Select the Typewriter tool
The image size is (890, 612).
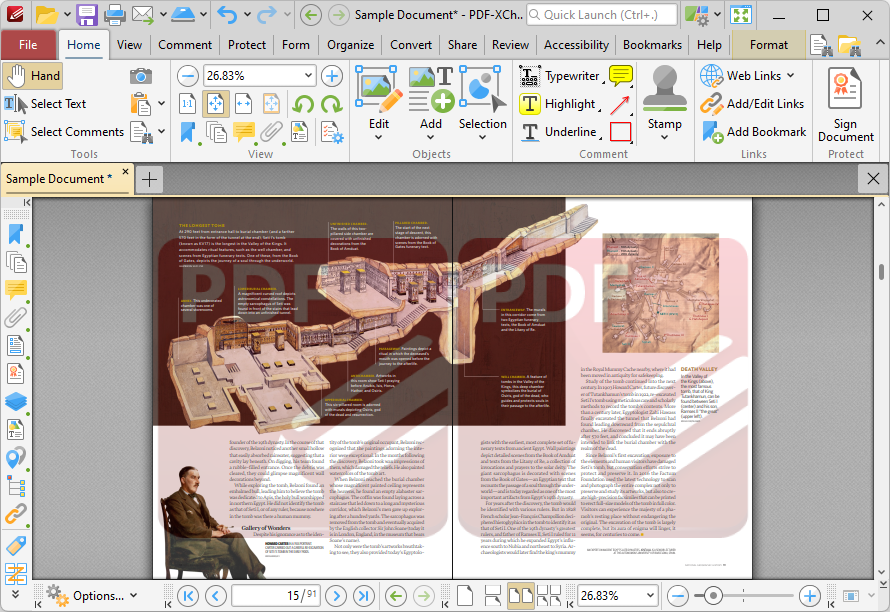click(x=560, y=76)
